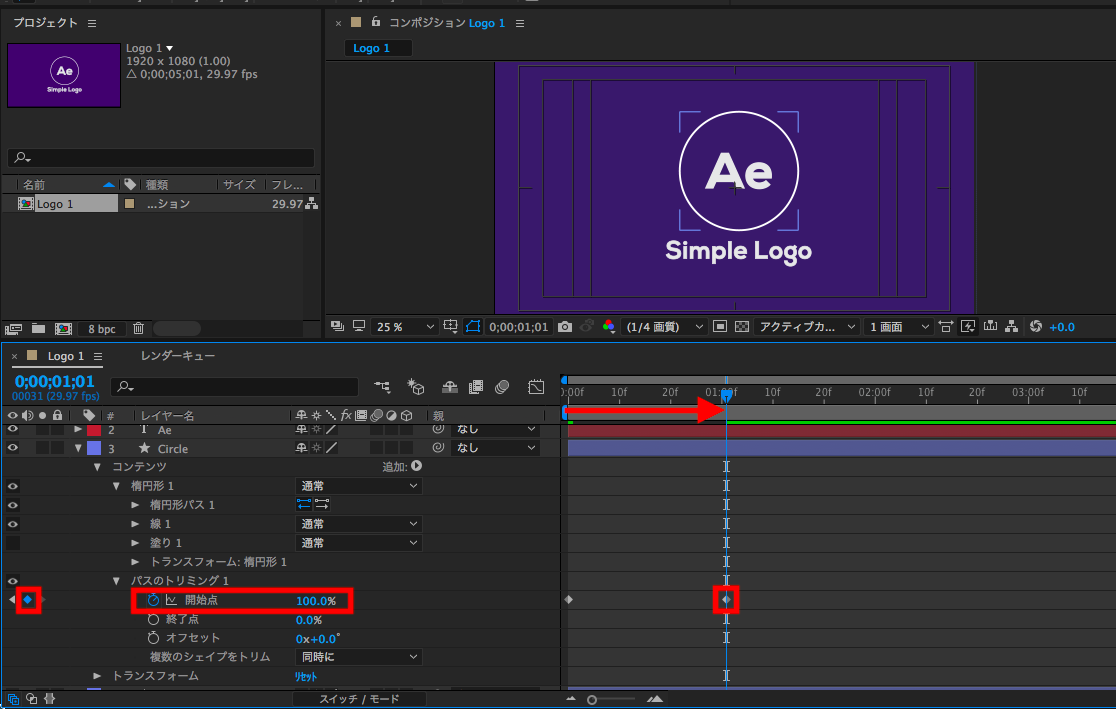Select the Logo 1 viewer tab
The width and height of the screenshot is (1116, 709).
(x=371, y=48)
